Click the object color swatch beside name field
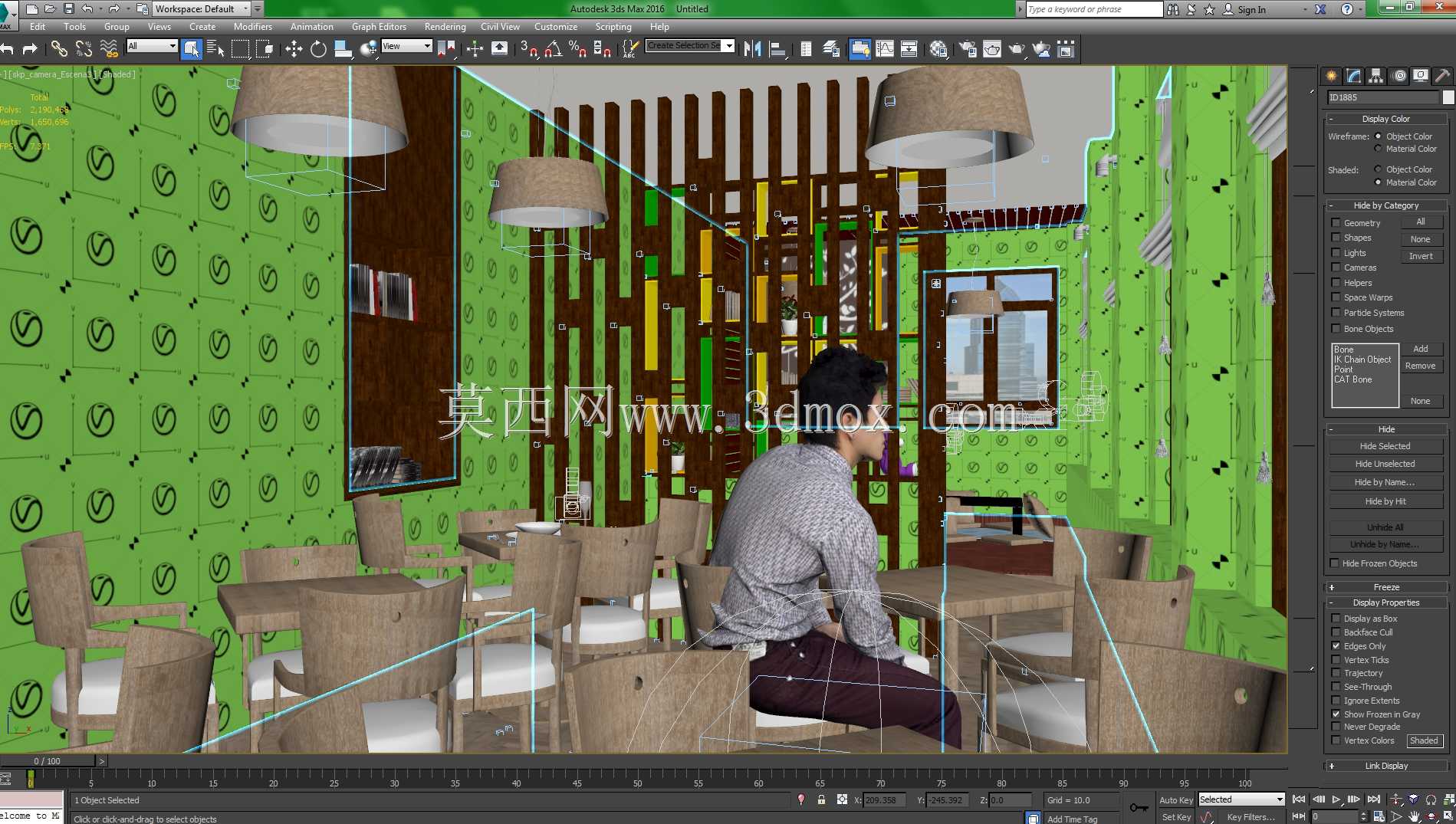This screenshot has width=1456, height=824. (x=1448, y=97)
